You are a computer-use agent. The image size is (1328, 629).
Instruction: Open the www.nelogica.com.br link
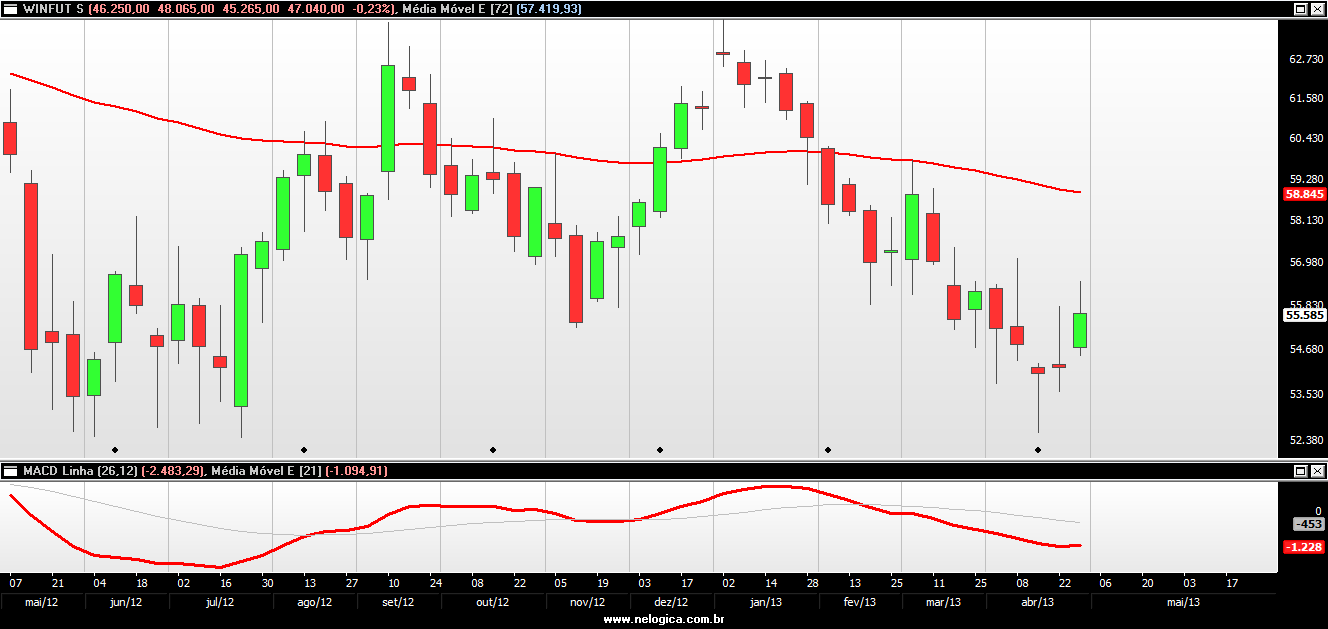664,620
